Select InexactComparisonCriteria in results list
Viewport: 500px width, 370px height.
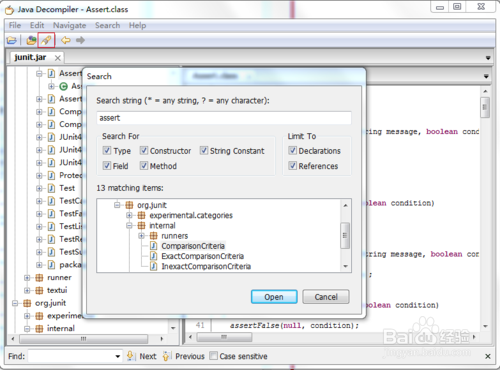(x=206, y=266)
